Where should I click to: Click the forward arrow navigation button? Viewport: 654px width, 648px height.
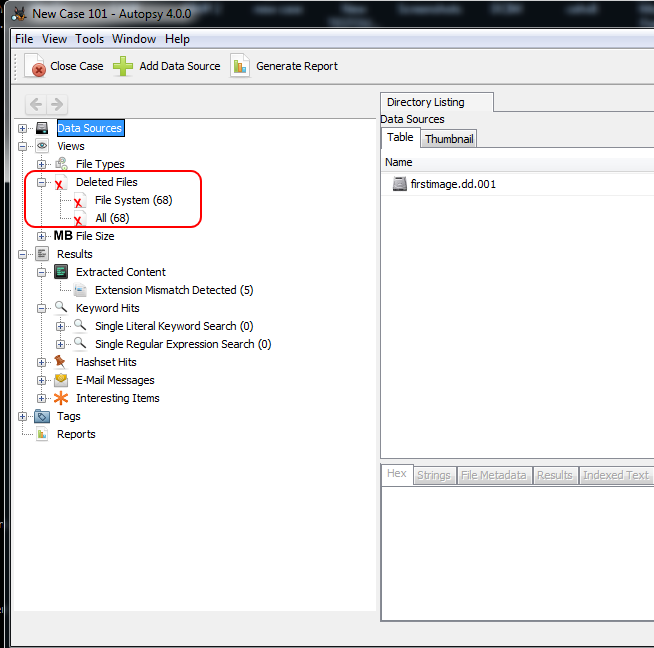[57, 104]
